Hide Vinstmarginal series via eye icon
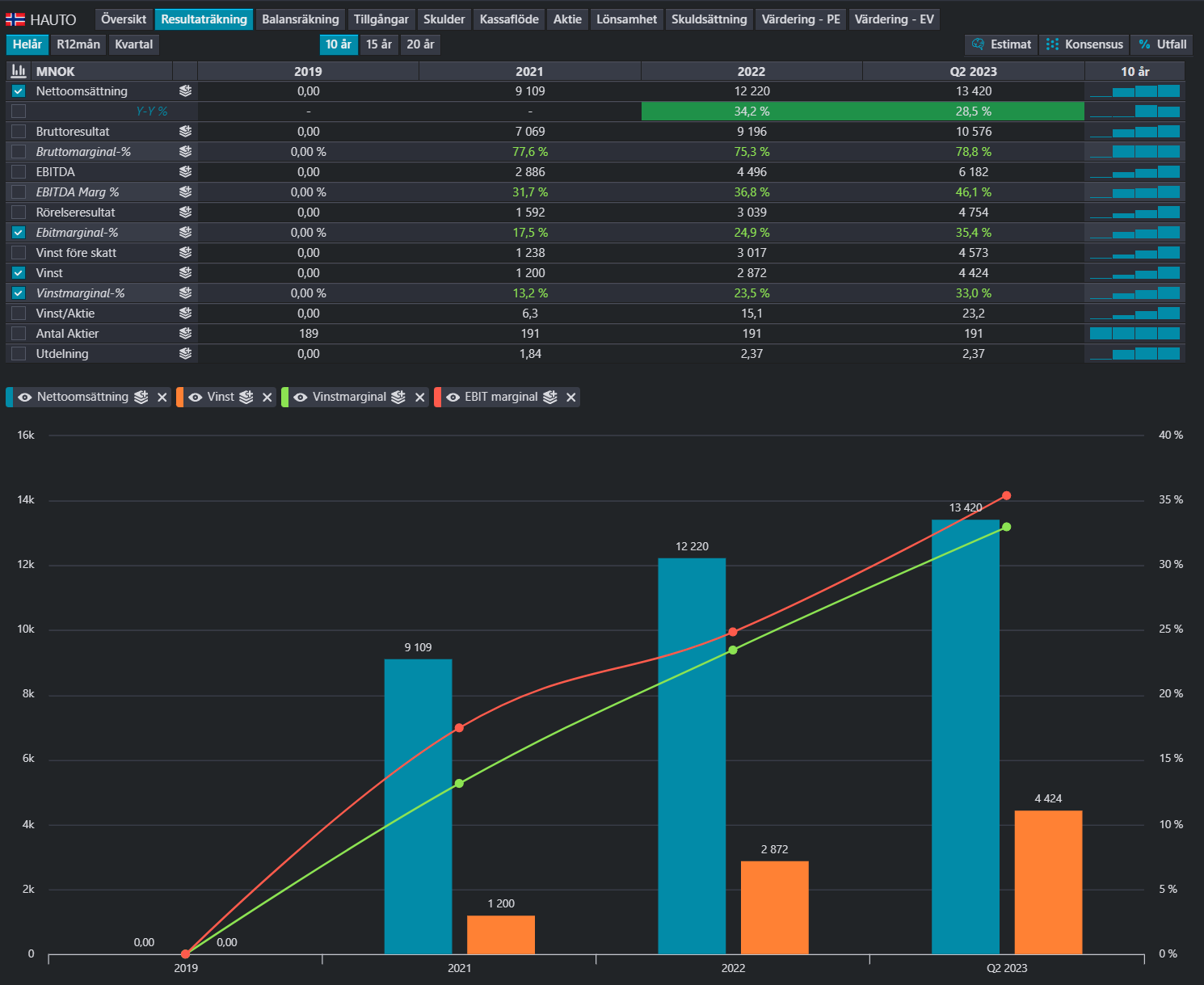The image size is (1204, 985). [x=301, y=397]
